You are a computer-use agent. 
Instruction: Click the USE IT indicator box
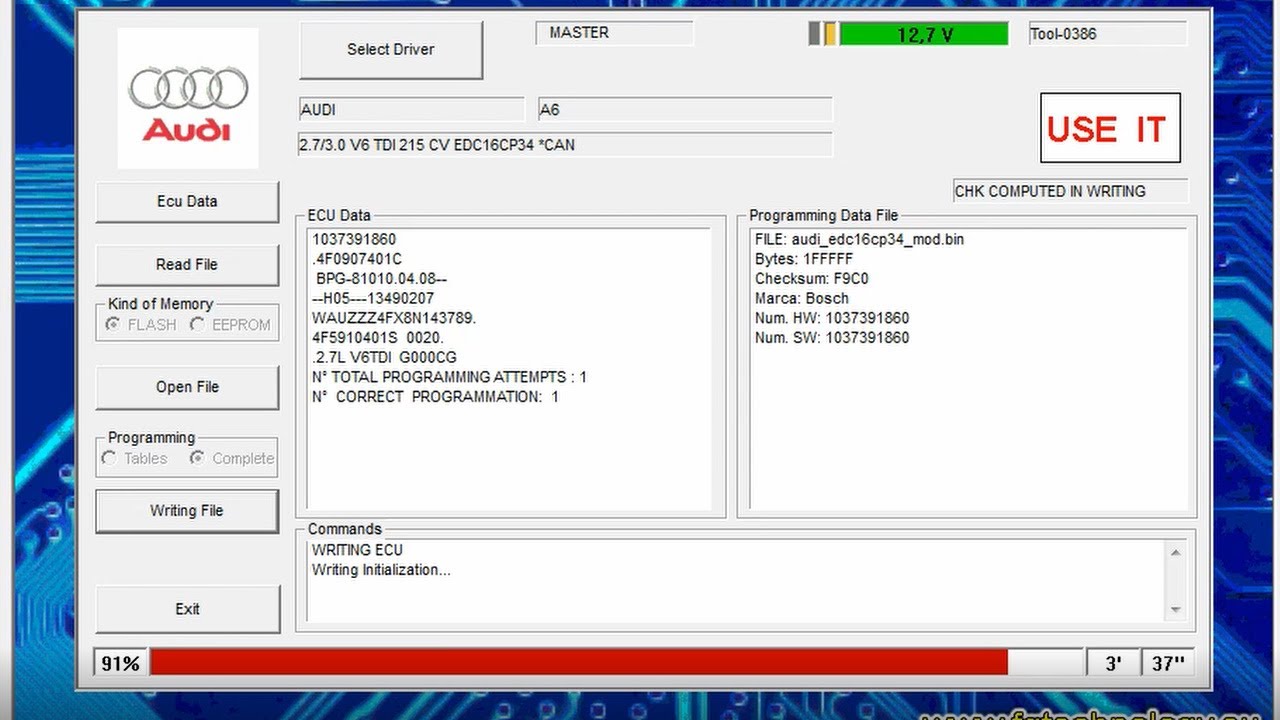[x=1110, y=128]
